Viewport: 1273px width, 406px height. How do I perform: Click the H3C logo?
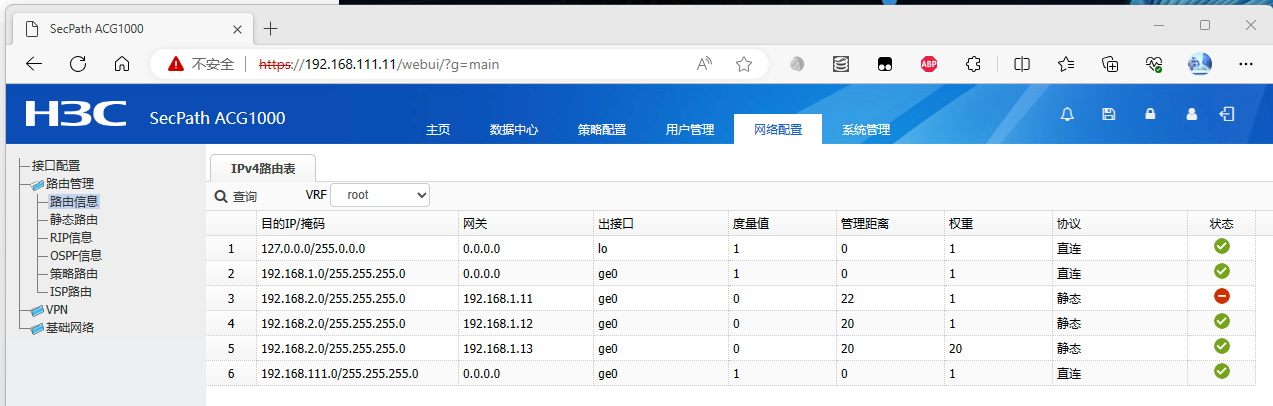pyautogui.click(x=76, y=114)
